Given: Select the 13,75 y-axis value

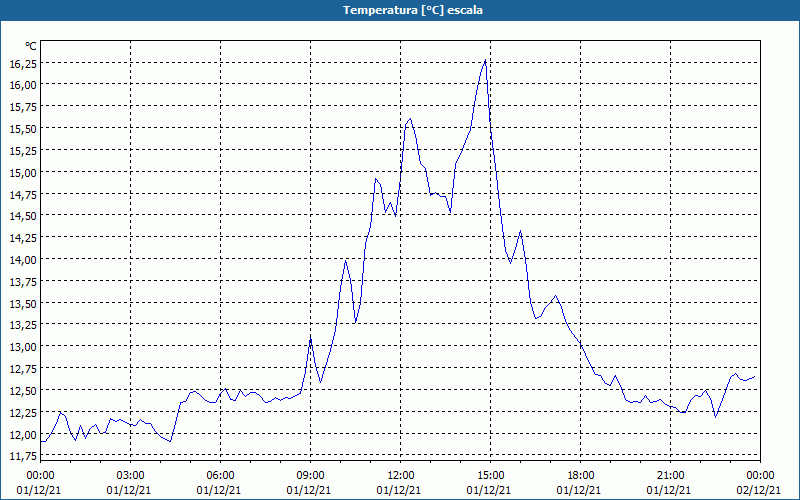Looking at the screenshot, I should coord(23,281).
